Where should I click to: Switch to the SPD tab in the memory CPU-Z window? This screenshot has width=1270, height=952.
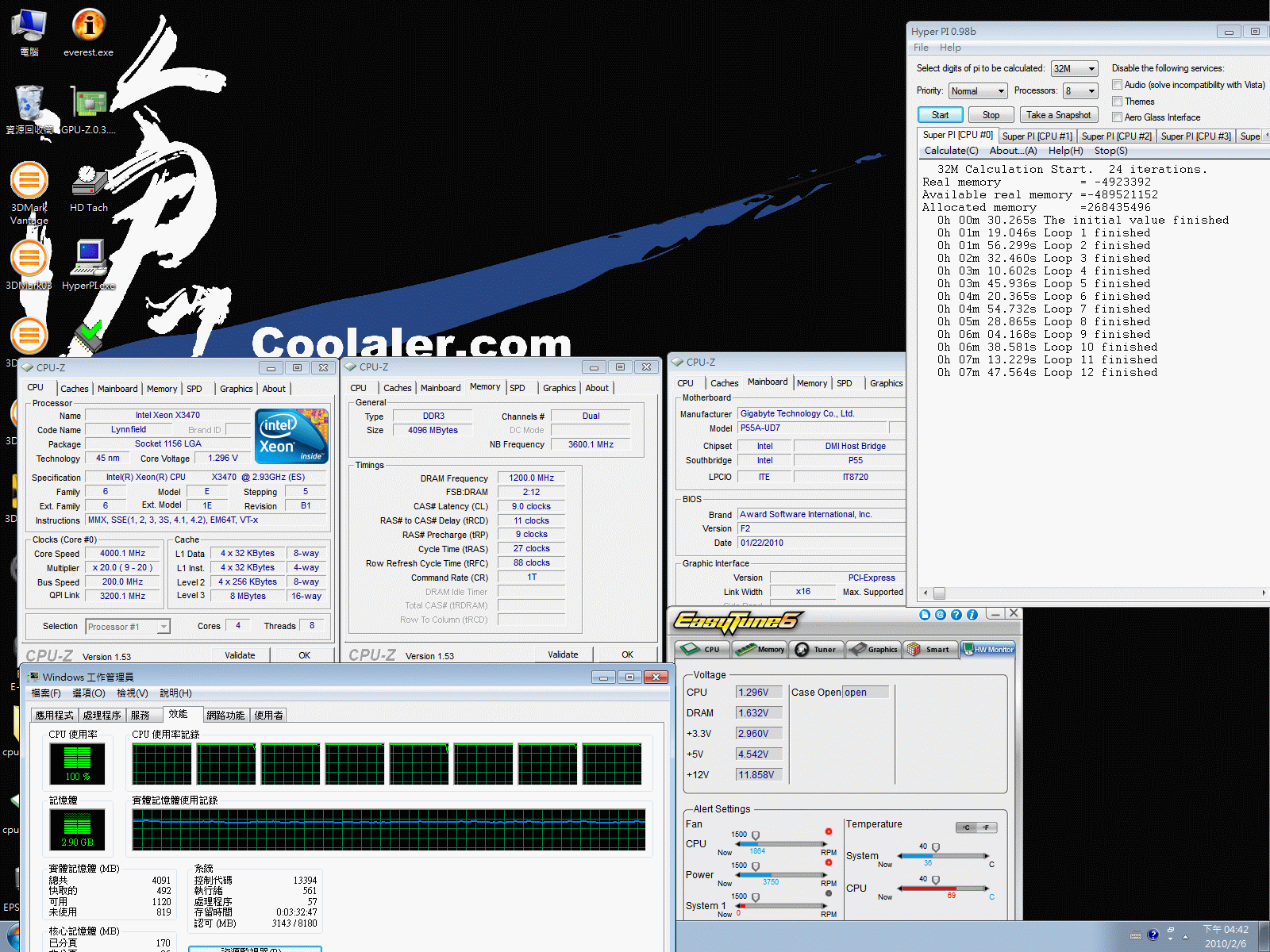point(518,388)
